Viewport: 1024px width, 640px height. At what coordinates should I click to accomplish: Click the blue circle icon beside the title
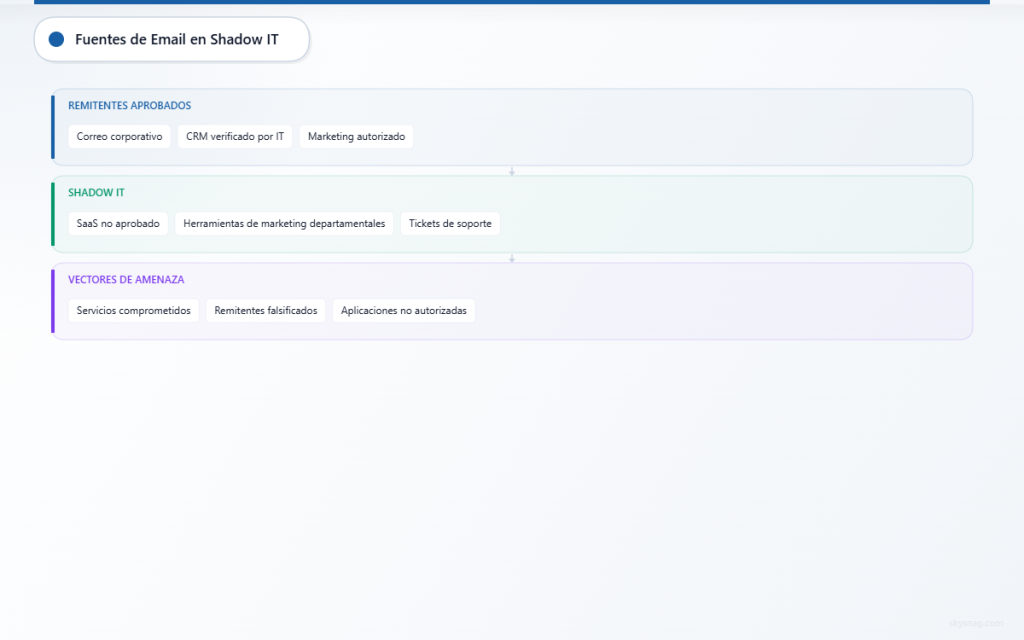click(56, 39)
